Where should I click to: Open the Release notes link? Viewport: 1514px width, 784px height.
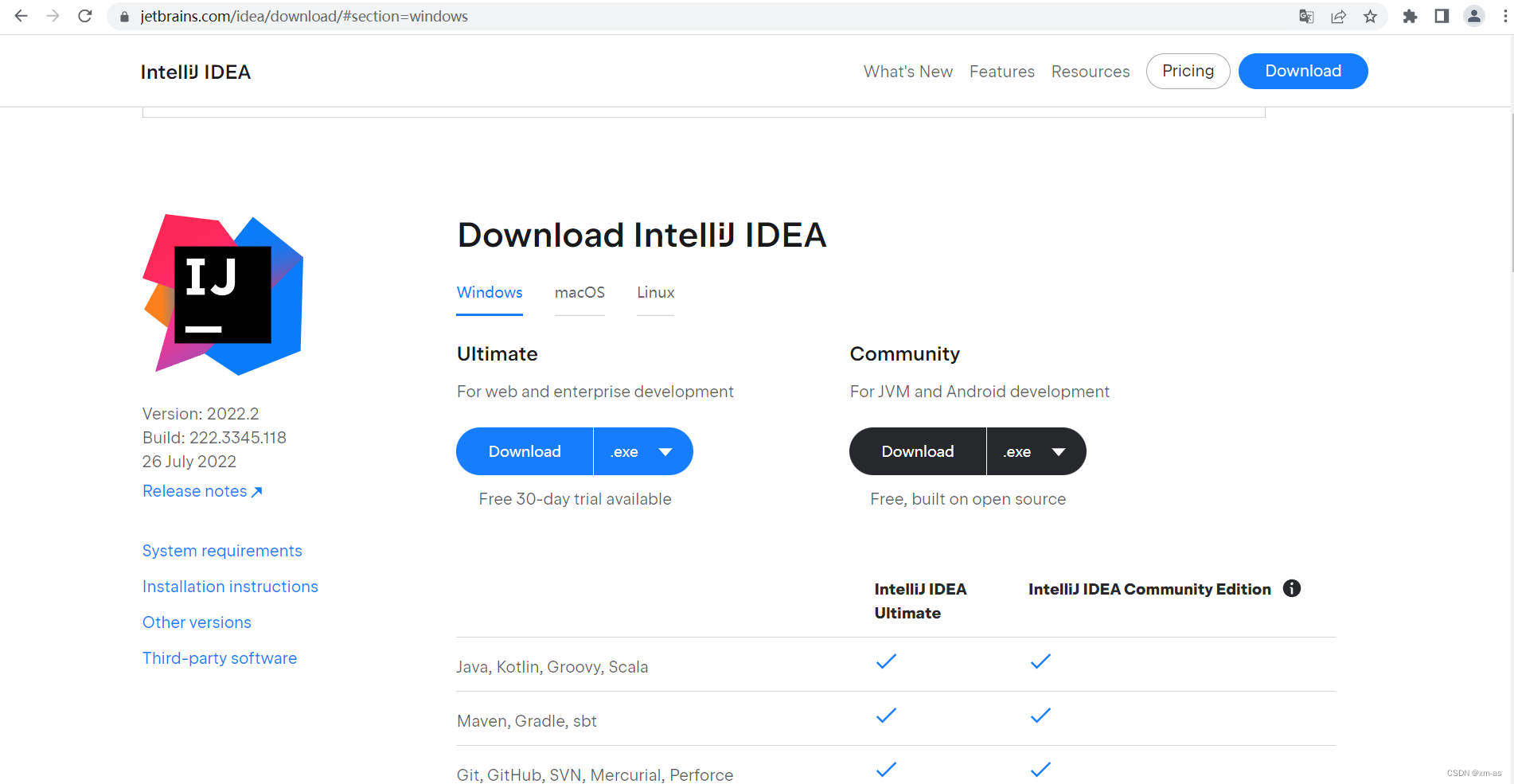202,491
